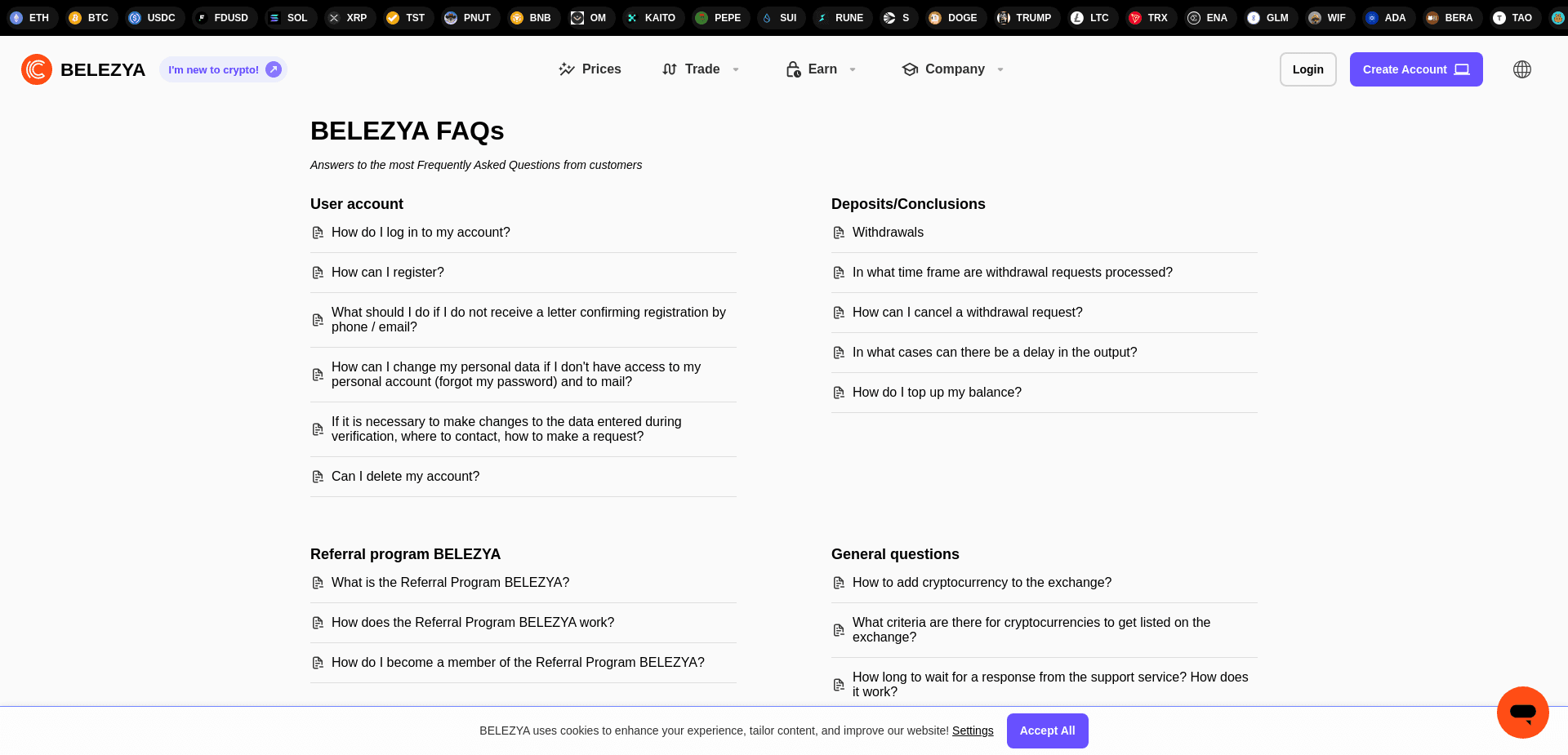Expand the Company dropdown menu
The image size is (1568, 755).
pos(952,69)
